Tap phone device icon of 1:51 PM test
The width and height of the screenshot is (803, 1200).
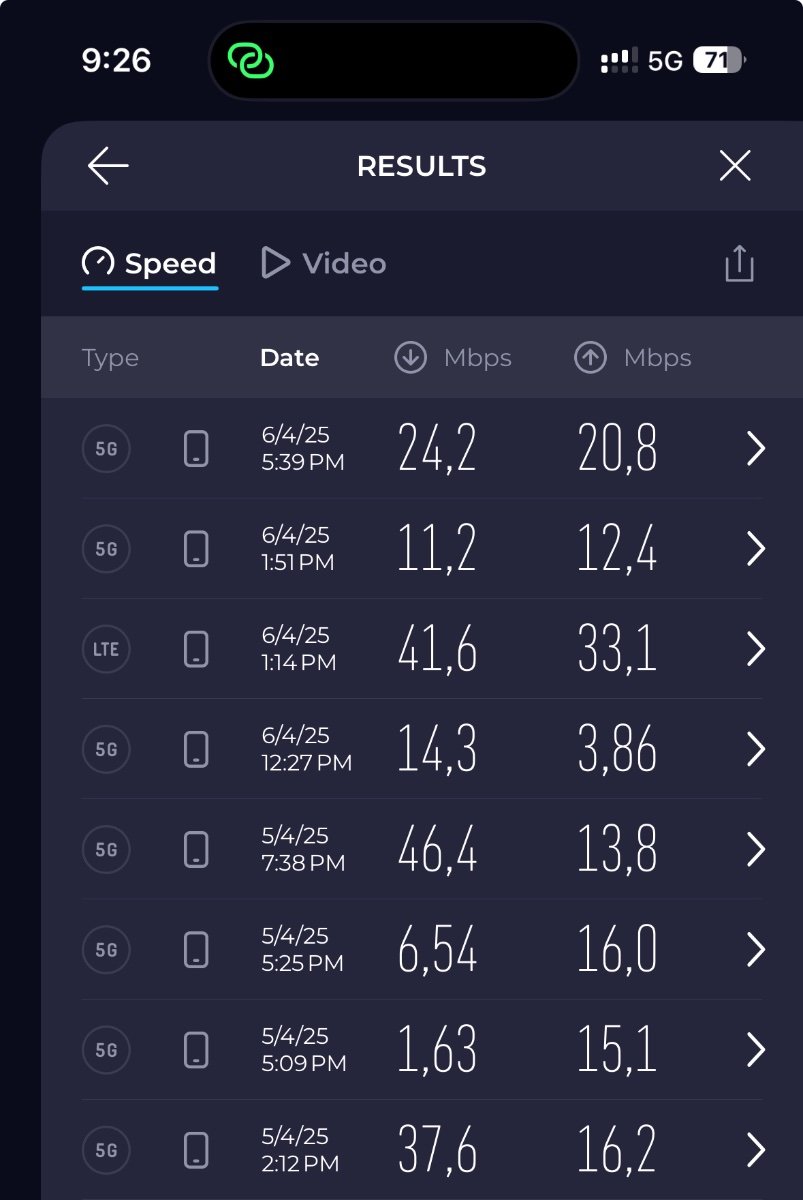(197, 549)
